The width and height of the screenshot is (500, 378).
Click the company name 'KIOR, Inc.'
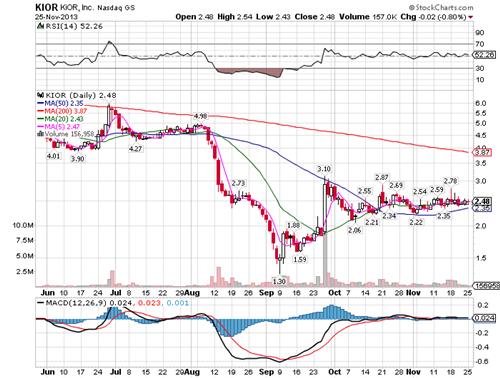click(76, 8)
